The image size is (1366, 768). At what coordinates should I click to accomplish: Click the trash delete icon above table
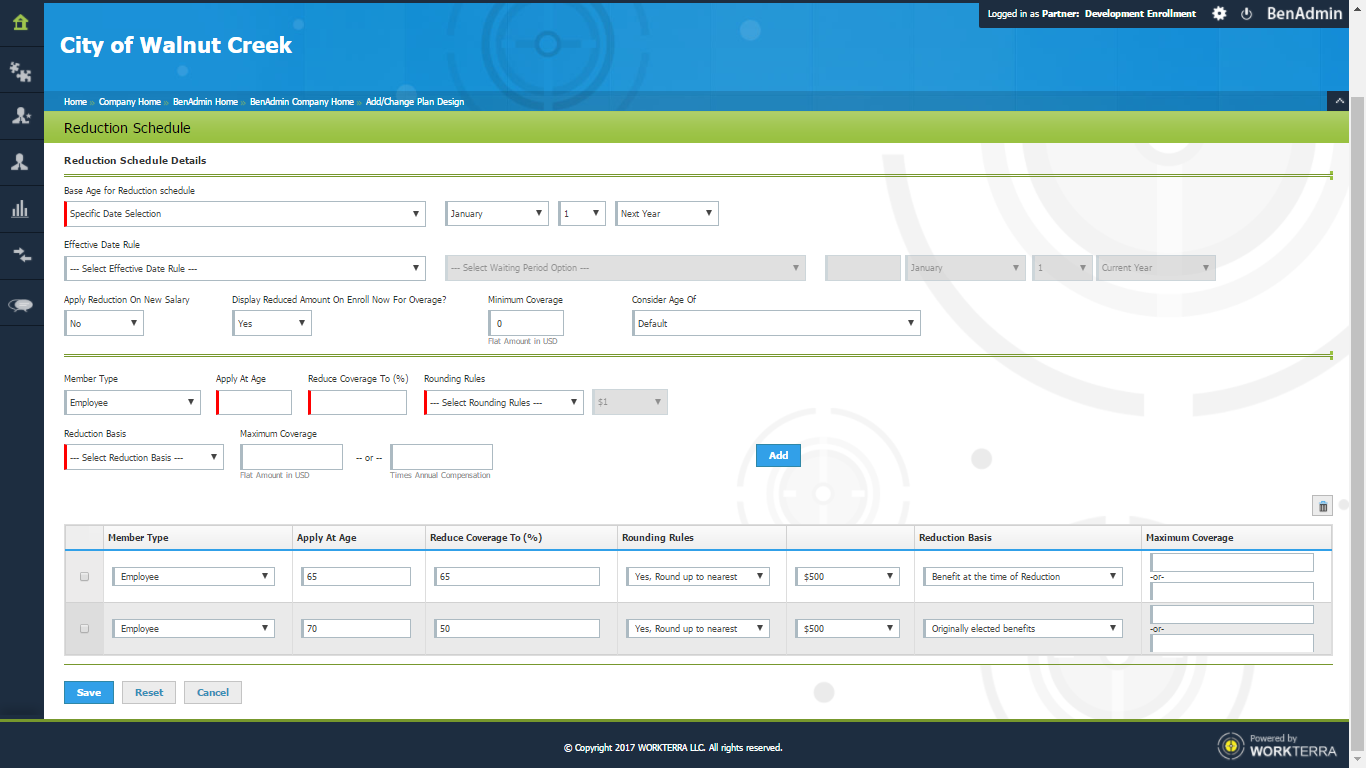pos(1322,507)
